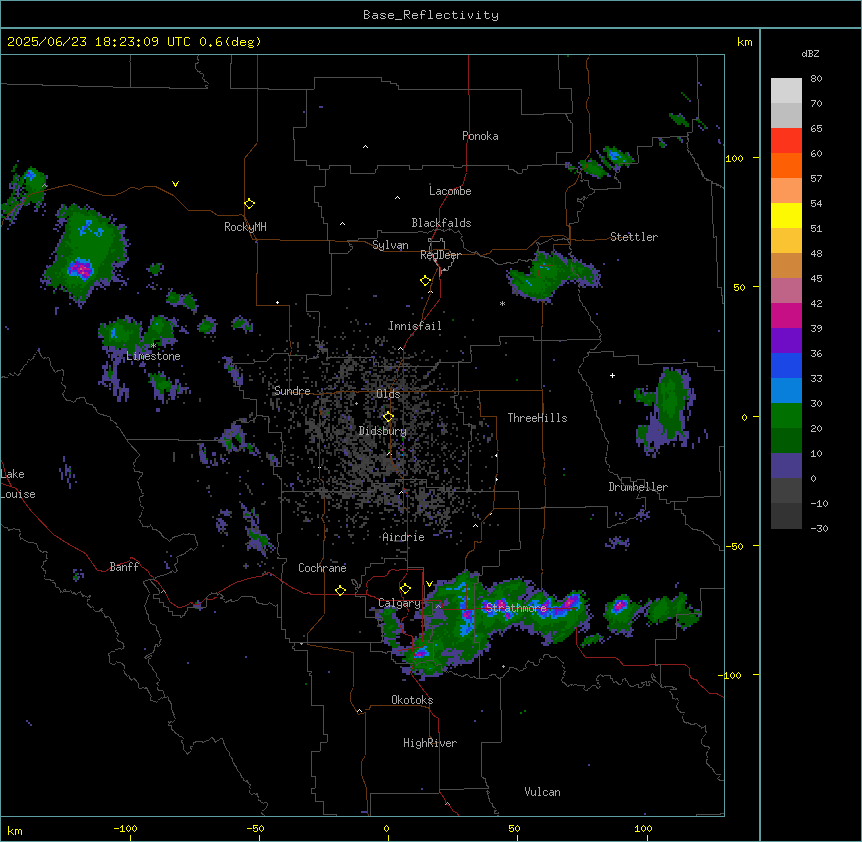Screen dimensions: 862x842
Task: Click the Innisfail city label
Action: 415,326
